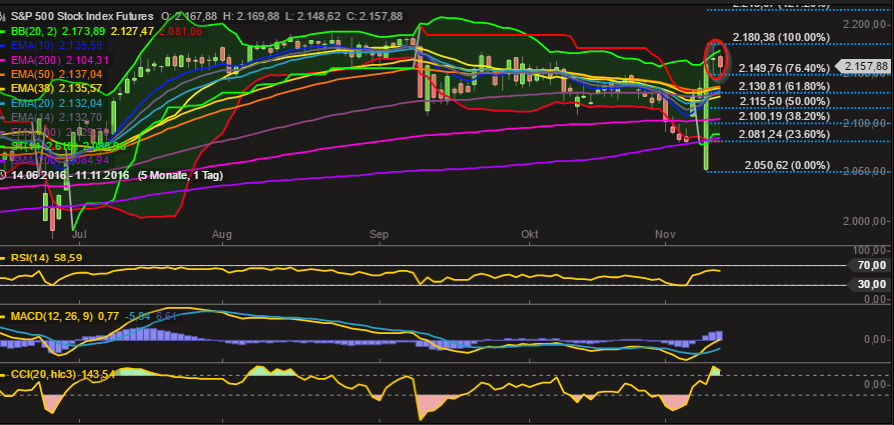This screenshot has width=894, height=425.
Task: Click the 2.200,00 price axis label
Action: (x=865, y=25)
